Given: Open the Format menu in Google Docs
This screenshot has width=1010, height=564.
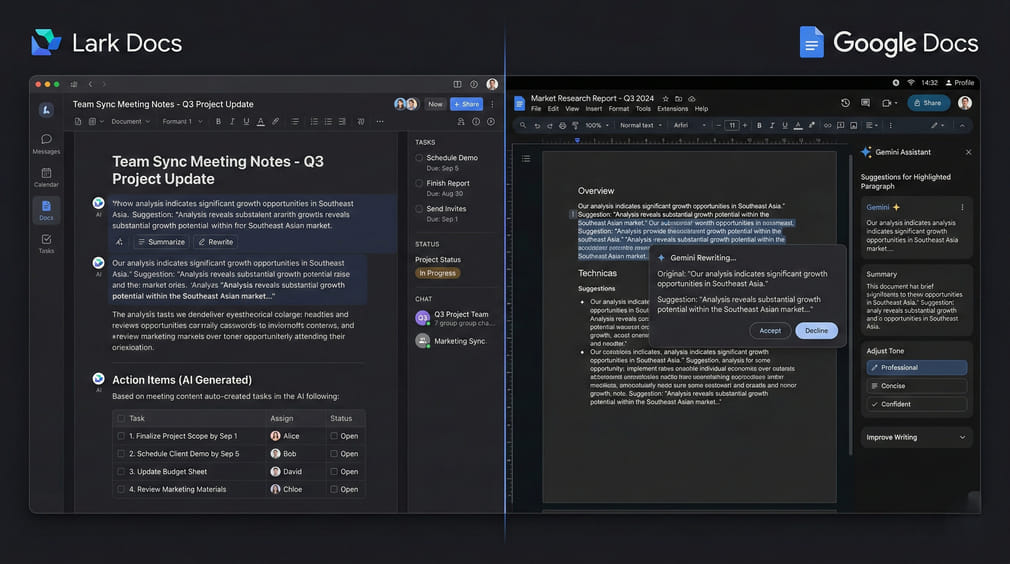Looking at the screenshot, I should tap(619, 109).
